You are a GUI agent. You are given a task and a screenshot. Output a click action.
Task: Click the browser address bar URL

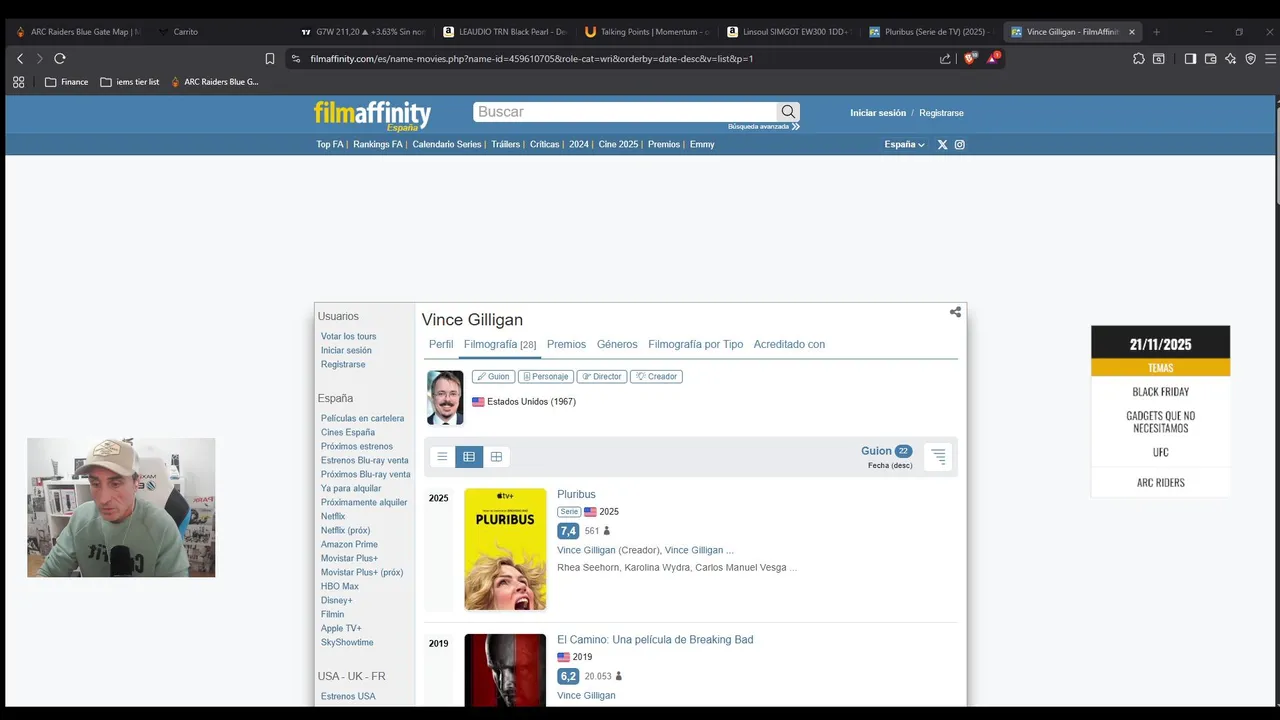(x=532, y=59)
